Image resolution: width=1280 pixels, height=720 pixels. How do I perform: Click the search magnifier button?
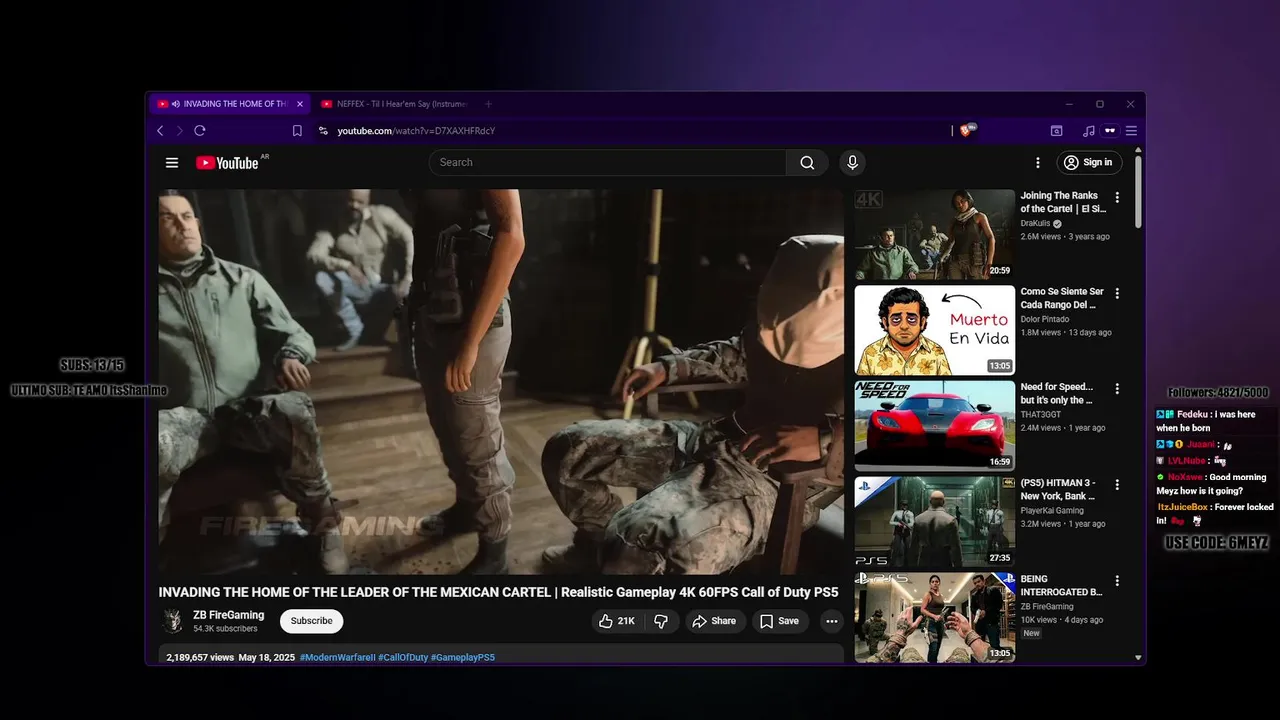807,163
